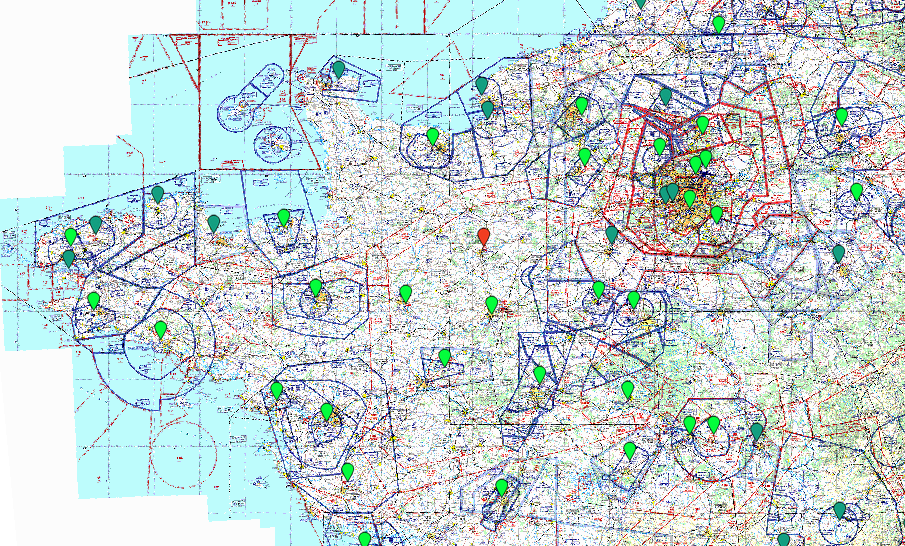
Task: Click dark green marker on northern peninsula tip
Action: click(x=338, y=70)
